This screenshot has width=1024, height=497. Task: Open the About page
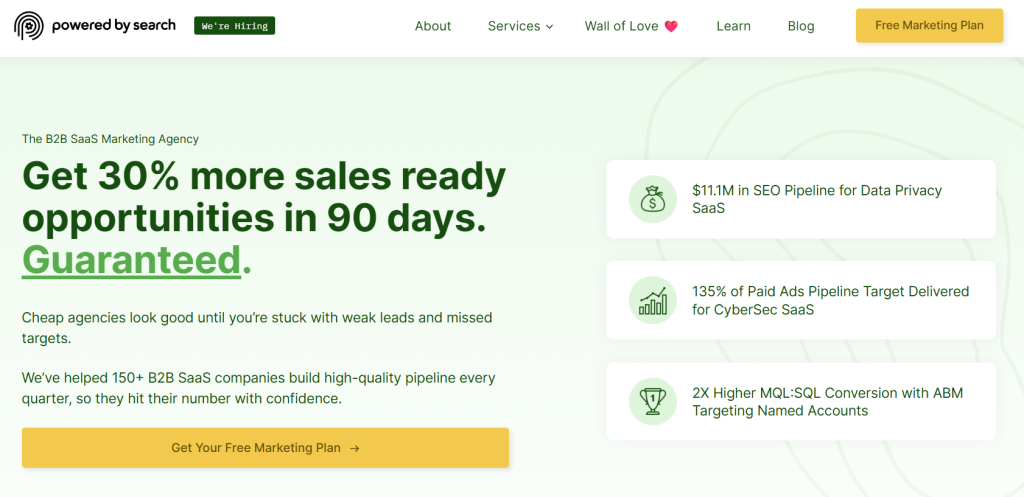(433, 26)
